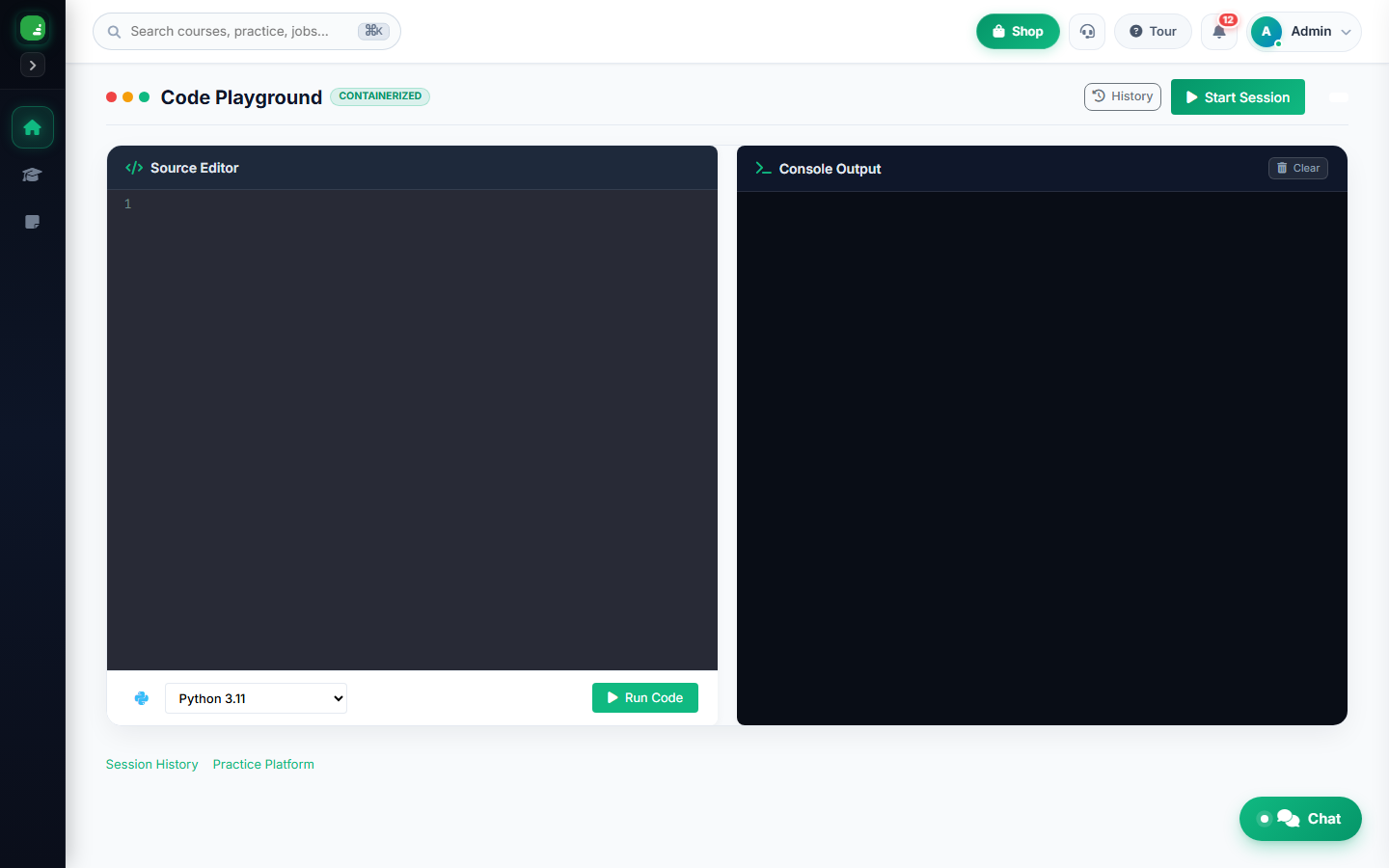Click the magnifier search icon
The width and height of the screenshot is (1389, 868).
tap(114, 32)
